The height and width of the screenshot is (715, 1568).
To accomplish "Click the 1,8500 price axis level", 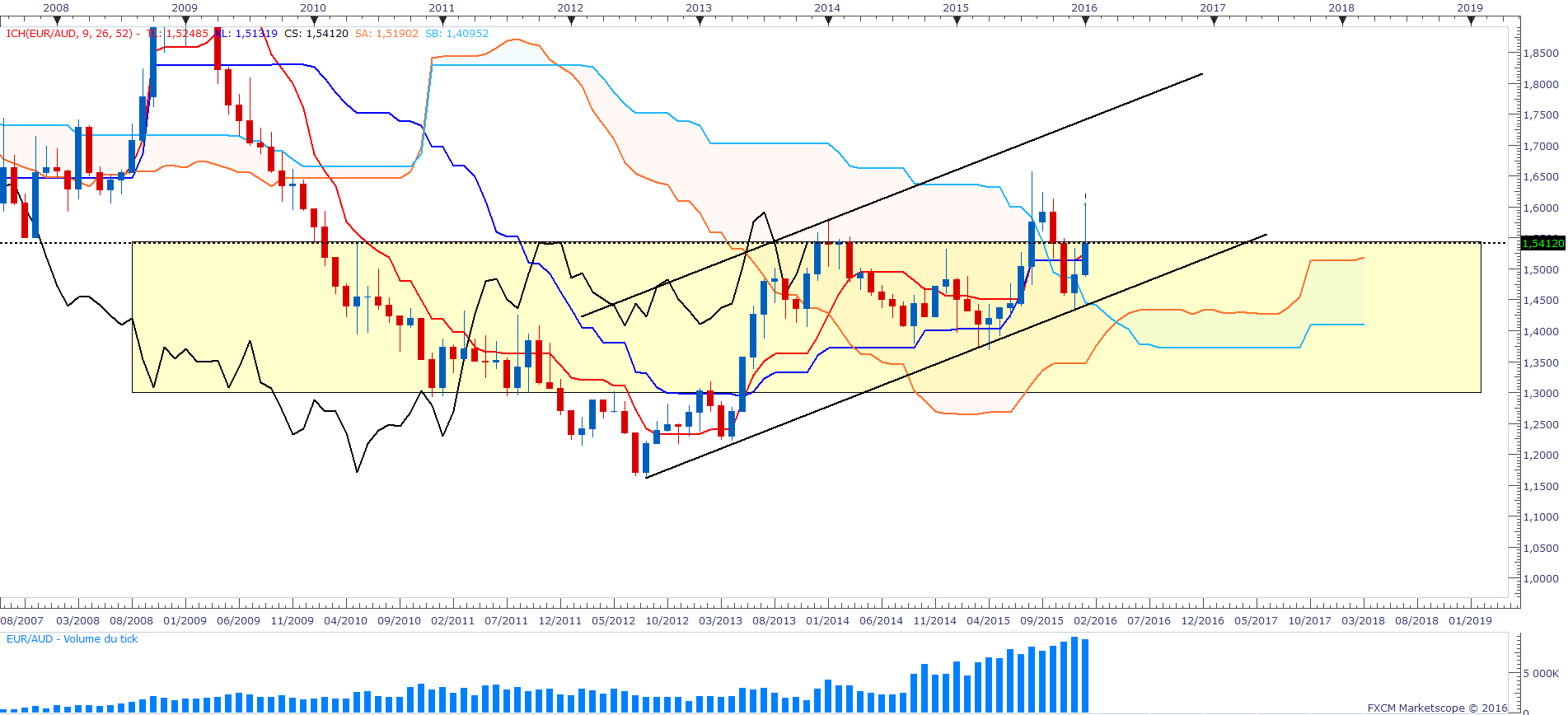I will (x=1540, y=53).
